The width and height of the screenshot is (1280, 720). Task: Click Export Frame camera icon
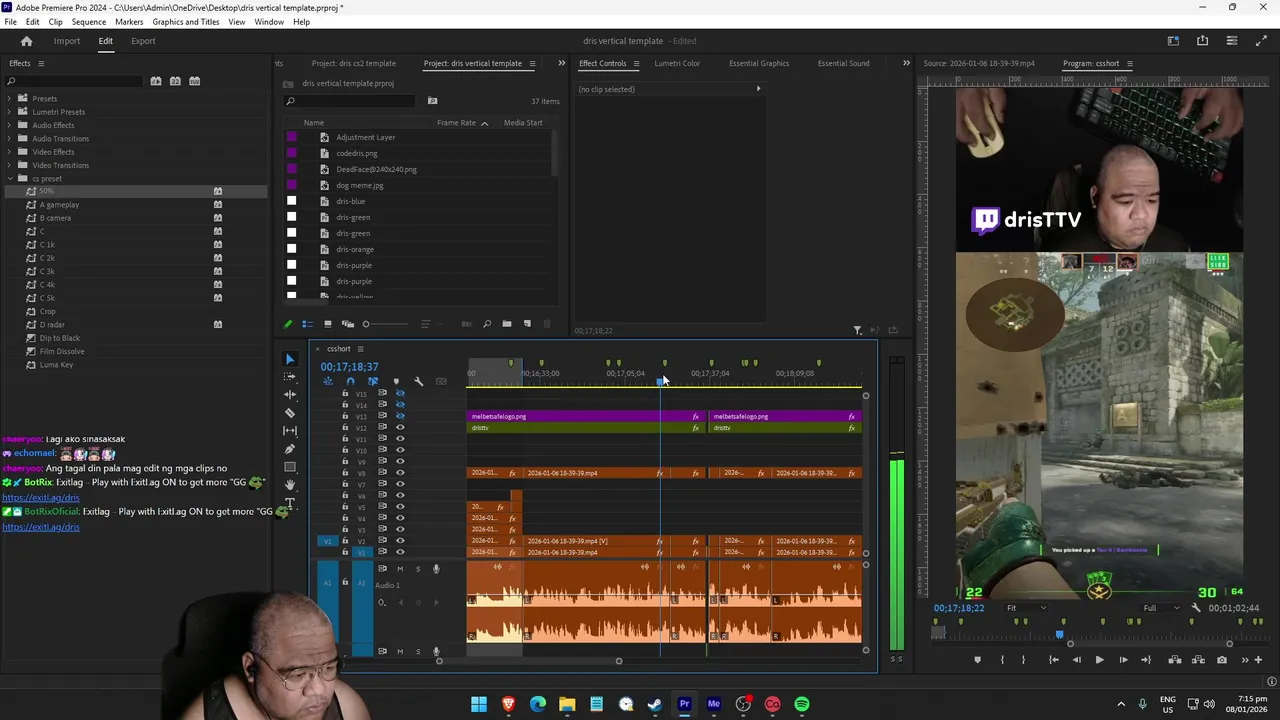[1222, 660]
